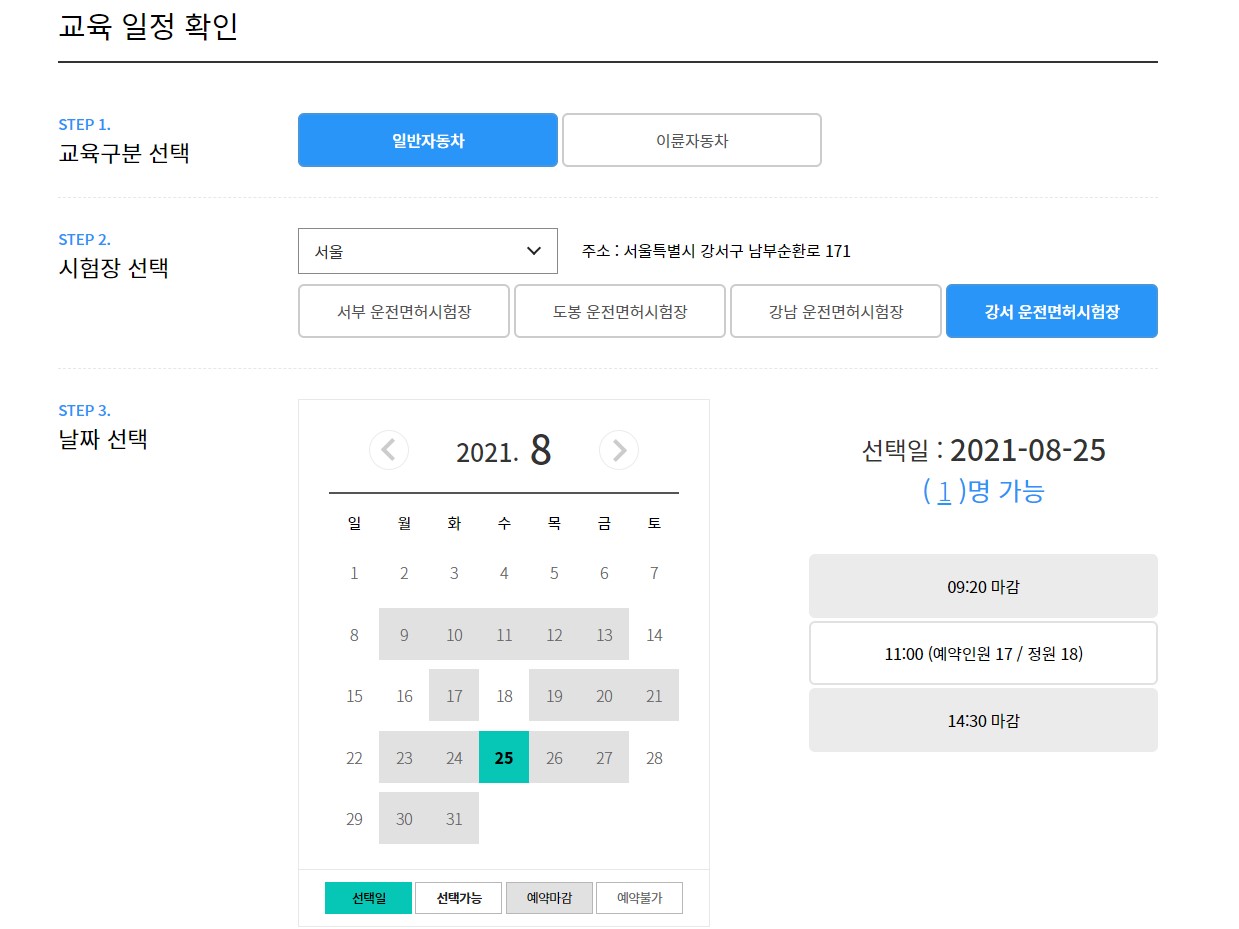Select August 16 on the calendar
Viewport: 1239px width, 929px height.
404,696
